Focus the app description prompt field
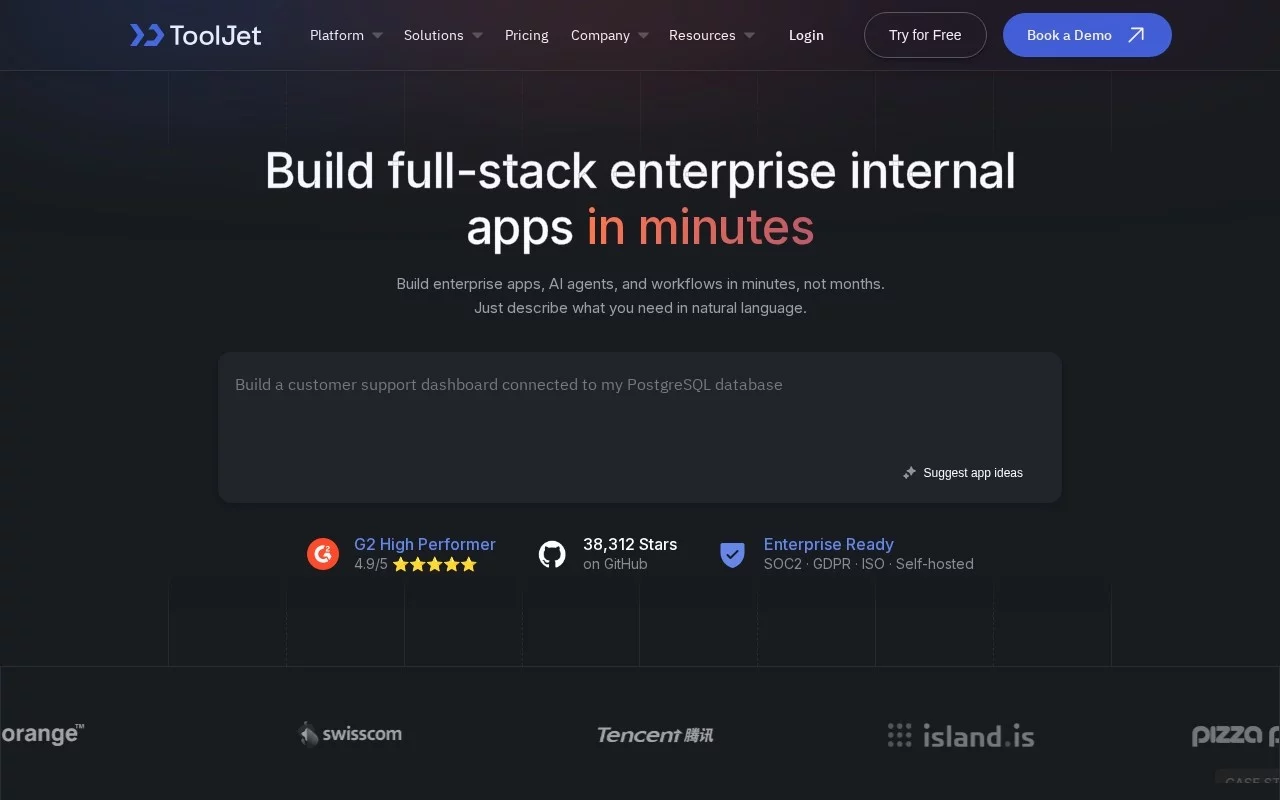The height and width of the screenshot is (800, 1280). pyautogui.click(x=640, y=427)
